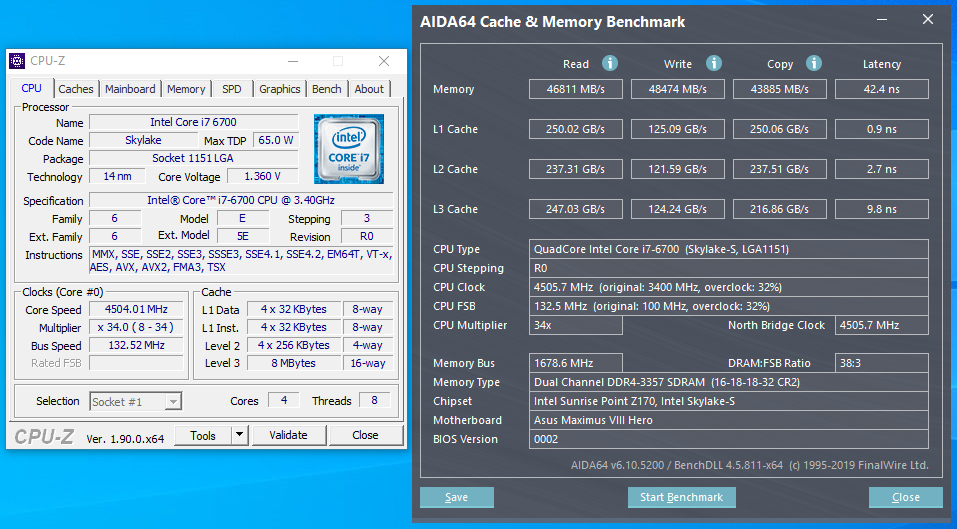Open the About tab in CPU-Z

click(369, 89)
